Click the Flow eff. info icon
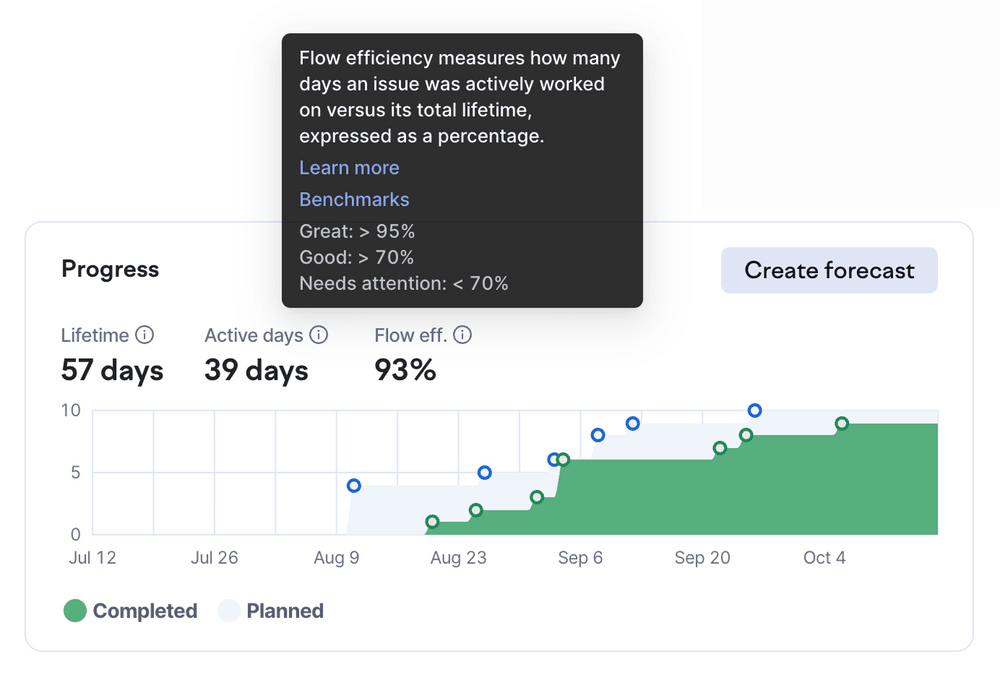The height and width of the screenshot is (688, 1000). click(462, 335)
